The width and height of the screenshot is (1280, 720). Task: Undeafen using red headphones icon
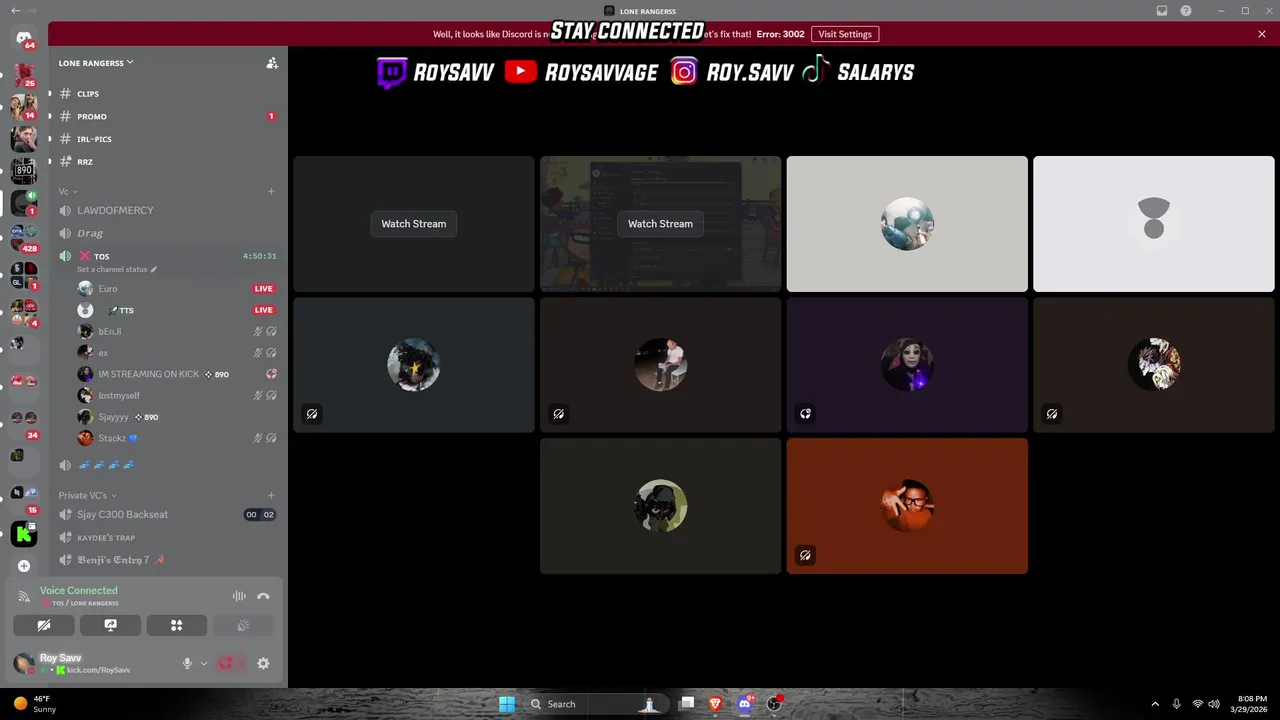226,663
